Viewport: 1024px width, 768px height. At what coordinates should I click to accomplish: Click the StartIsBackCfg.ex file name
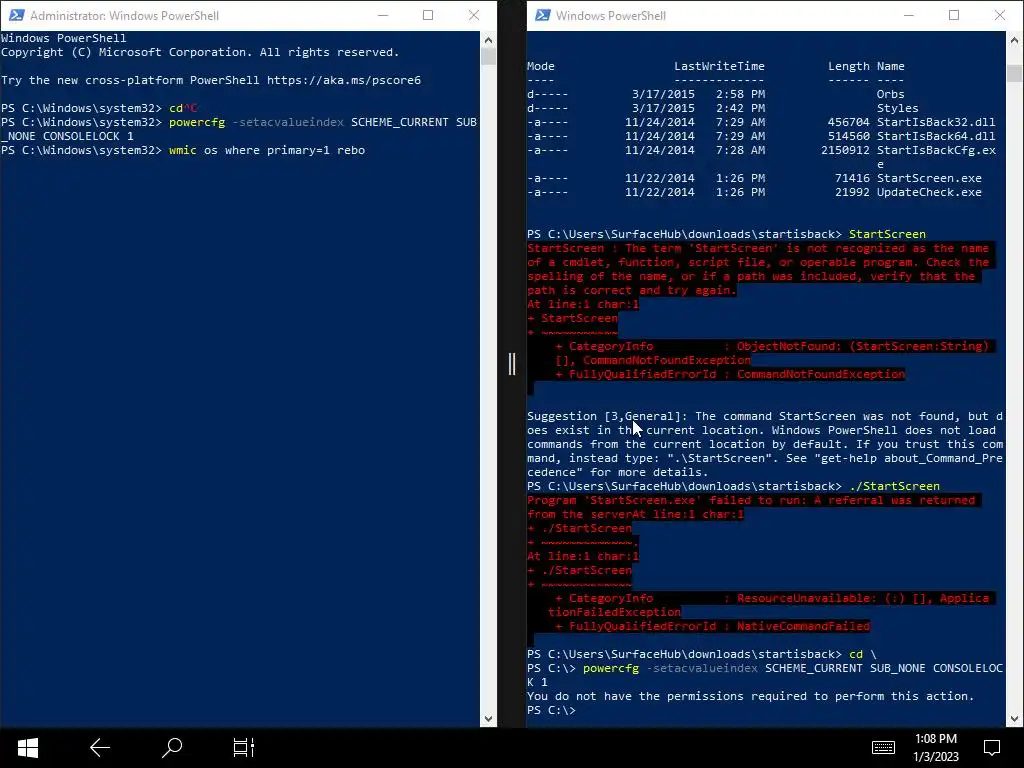tap(936, 150)
